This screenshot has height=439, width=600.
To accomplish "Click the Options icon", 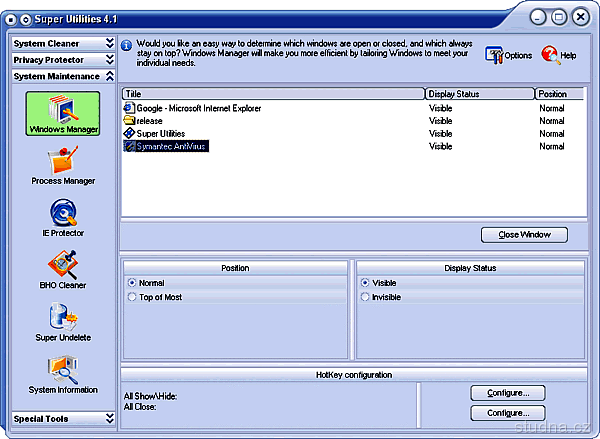I will (508, 55).
